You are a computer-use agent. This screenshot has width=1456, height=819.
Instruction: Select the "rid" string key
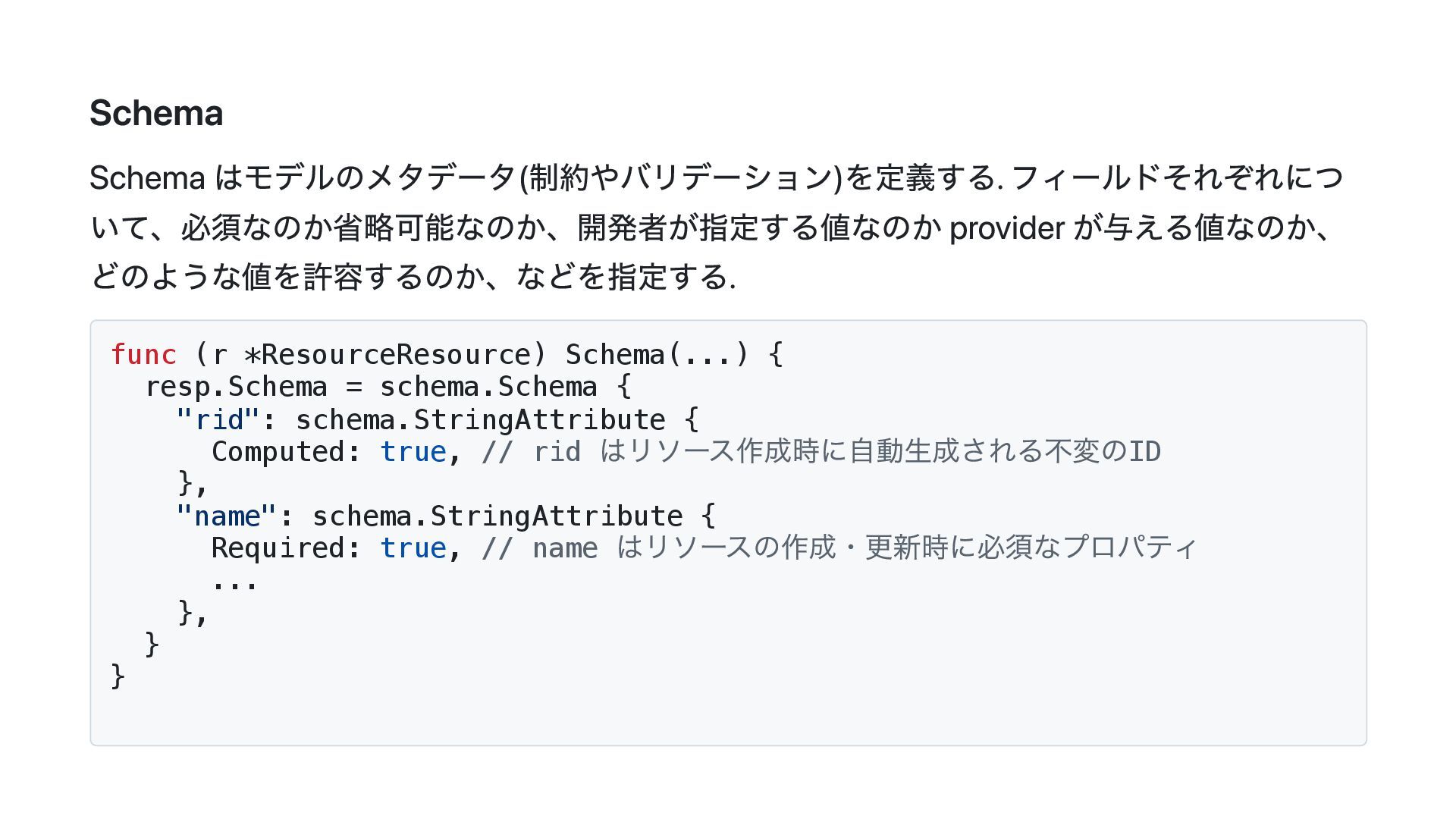pos(218,419)
